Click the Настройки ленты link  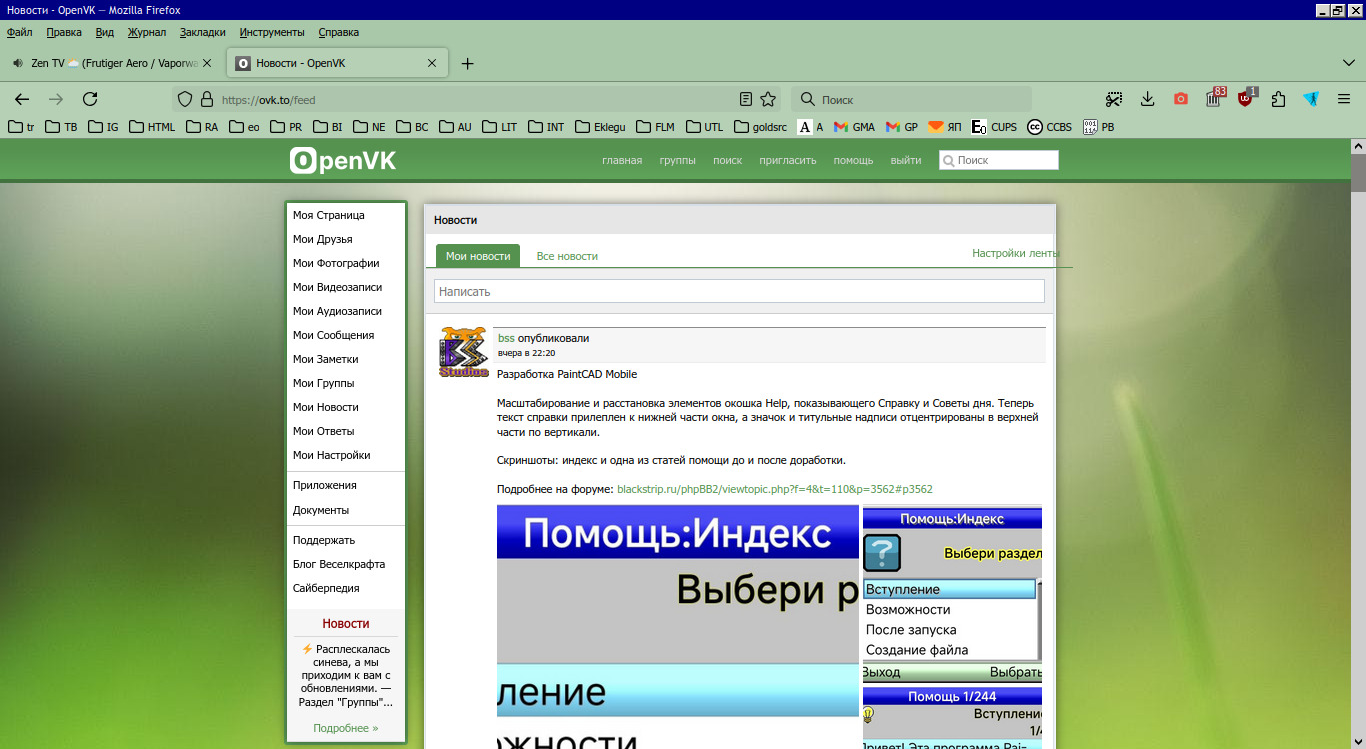[x=1014, y=253]
